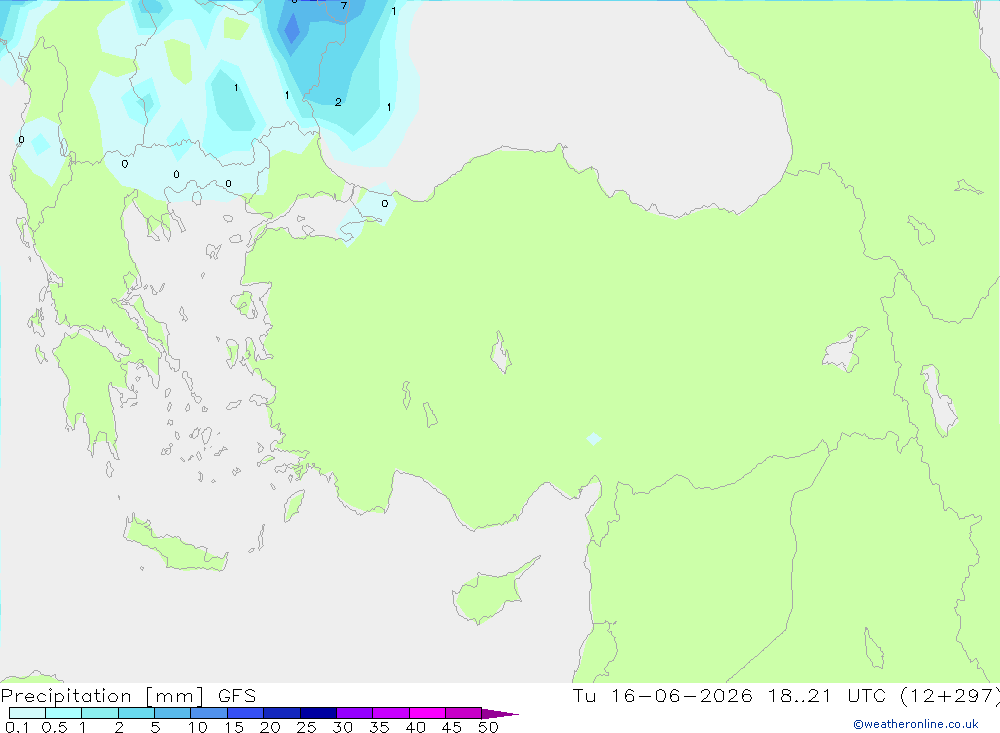The height and width of the screenshot is (733, 1000).
Task: Click the "0.5" legend label
Action: 54,727
